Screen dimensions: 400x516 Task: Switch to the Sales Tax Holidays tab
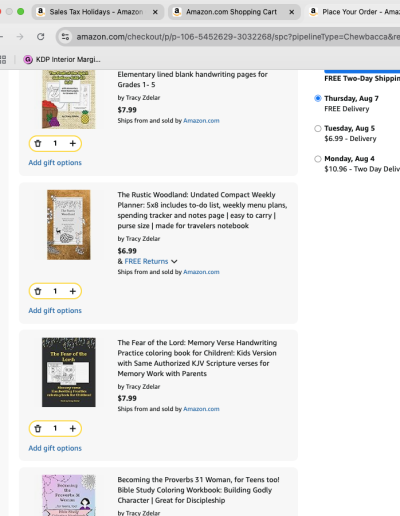(98, 12)
